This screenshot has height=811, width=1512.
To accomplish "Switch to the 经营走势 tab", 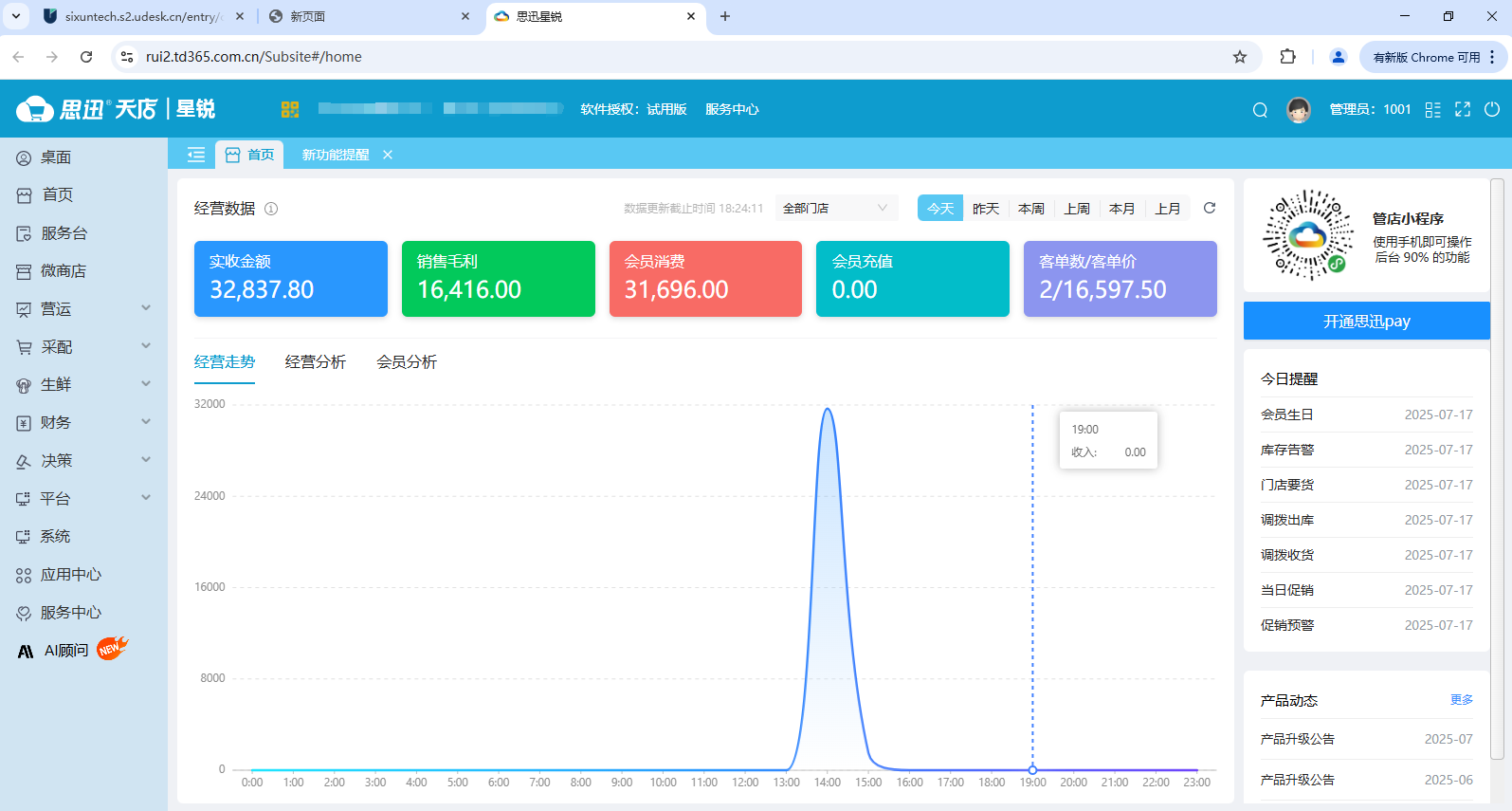I will 225,361.
